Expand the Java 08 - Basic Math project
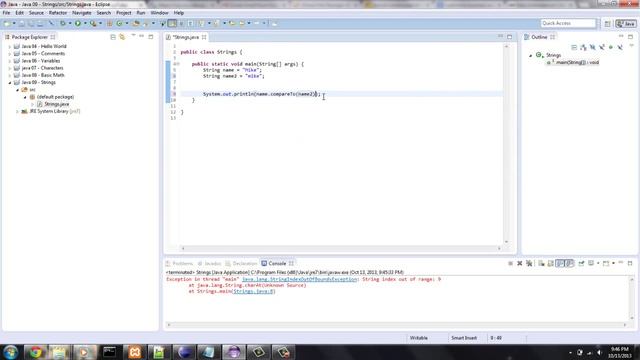 [x=10, y=76]
